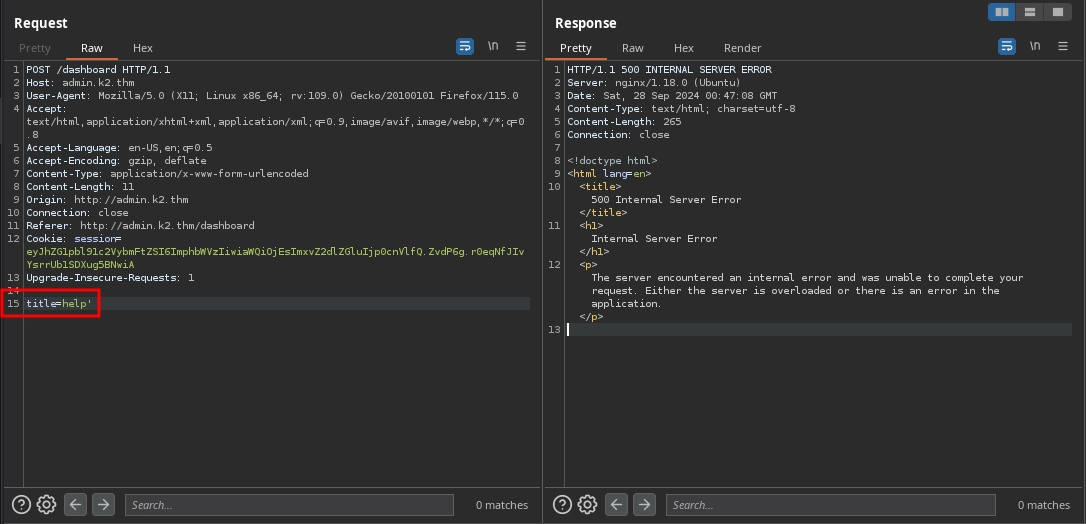
Task: Open Request search help icon
Action: tap(21, 505)
